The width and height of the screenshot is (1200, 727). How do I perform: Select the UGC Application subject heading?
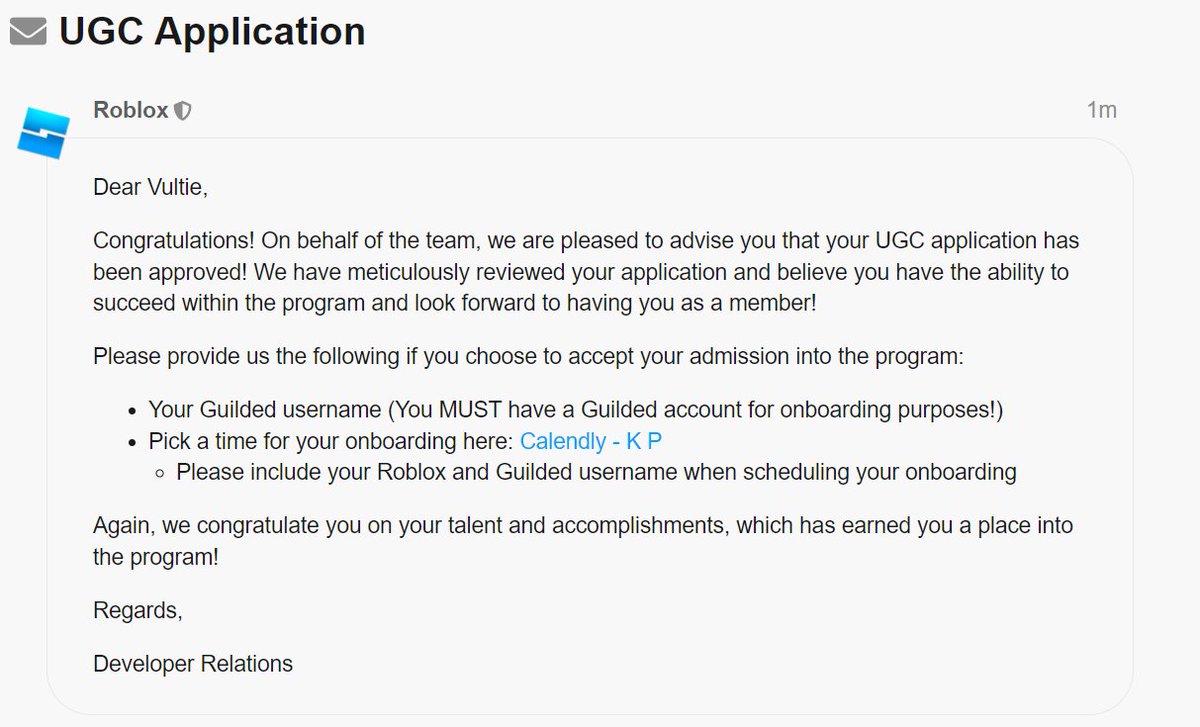(212, 32)
